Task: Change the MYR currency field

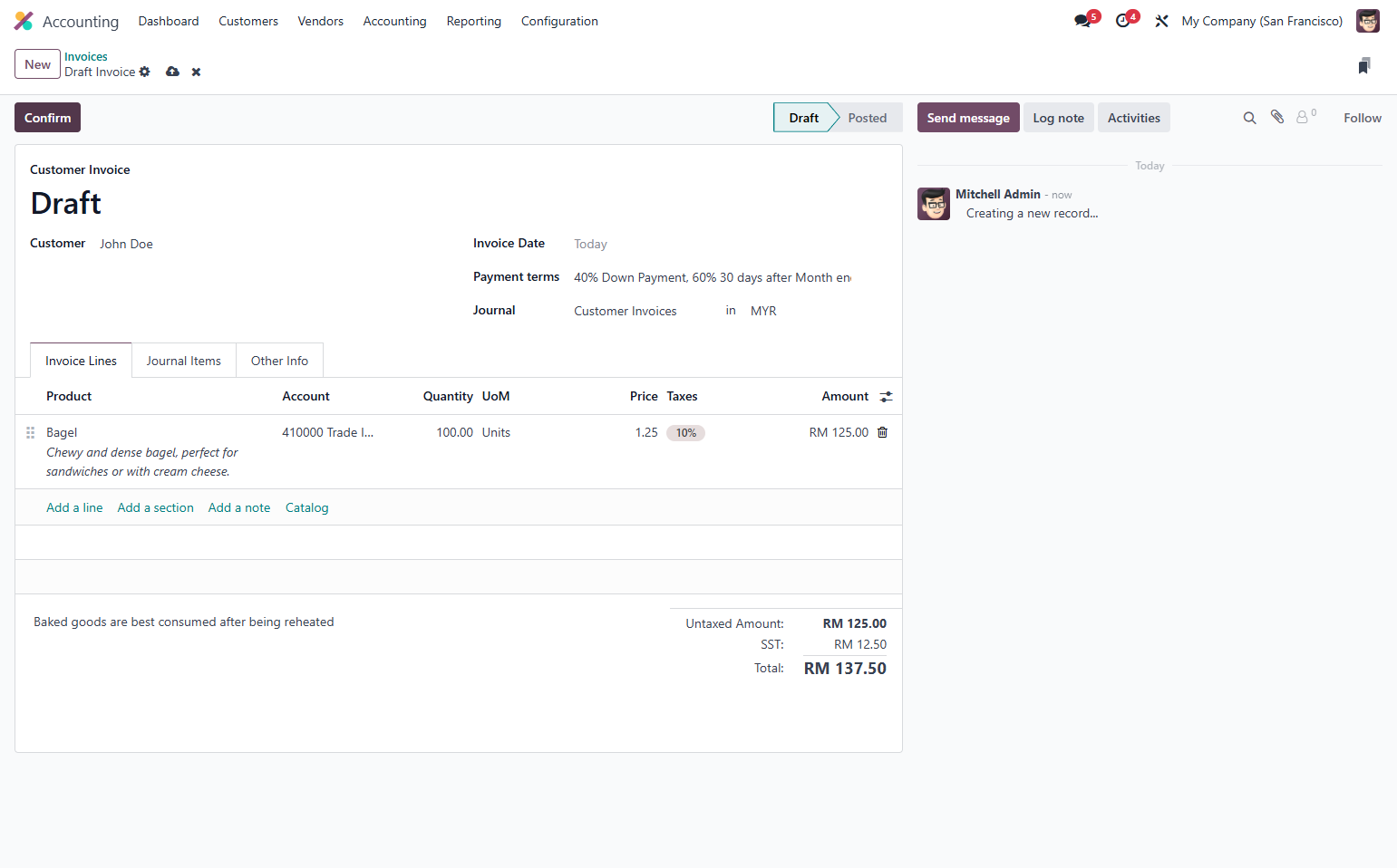Action: (x=801, y=311)
